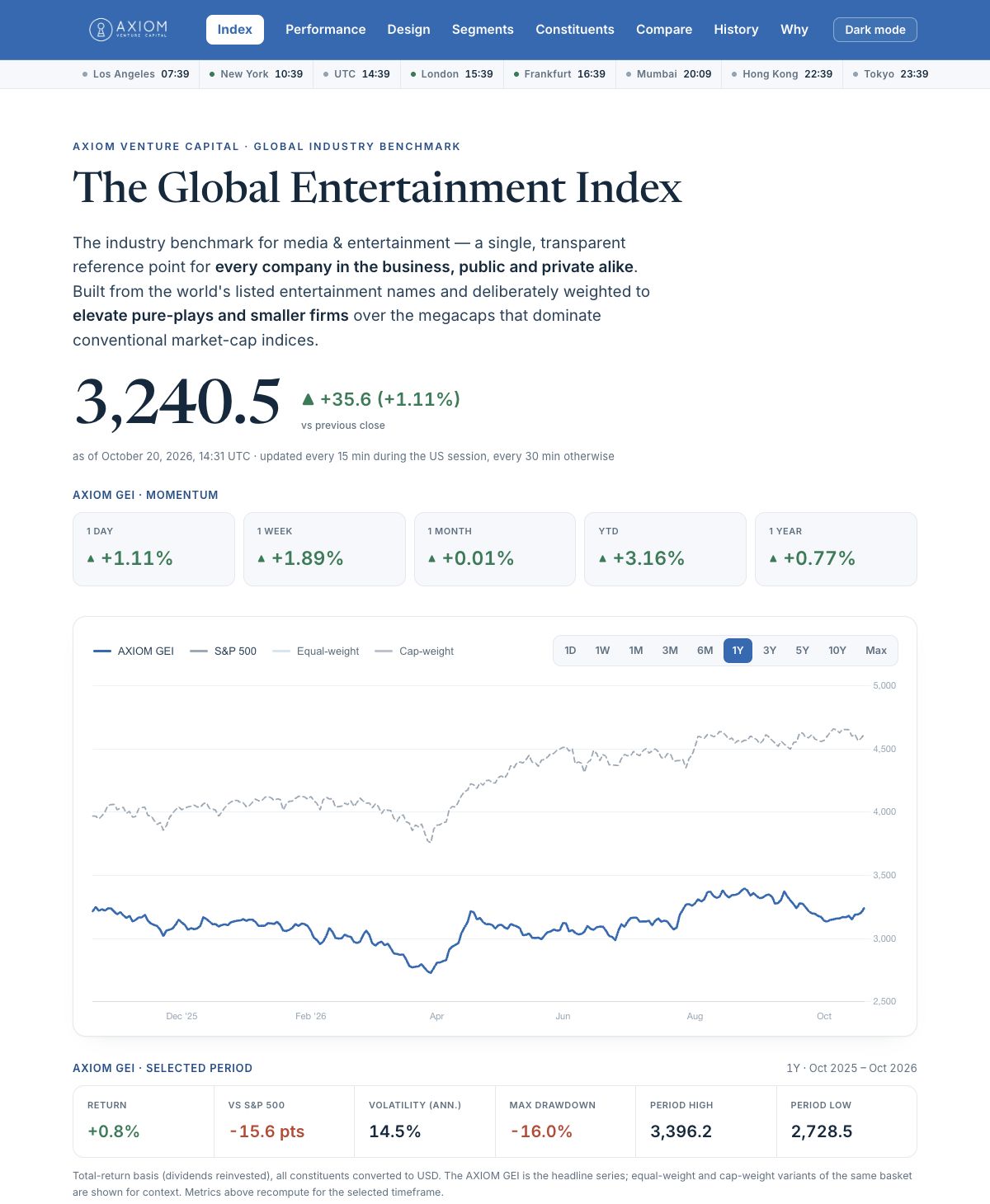Toggle the S&P 500 series legend
This screenshot has height=1204, width=990.
tap(223, 651)
